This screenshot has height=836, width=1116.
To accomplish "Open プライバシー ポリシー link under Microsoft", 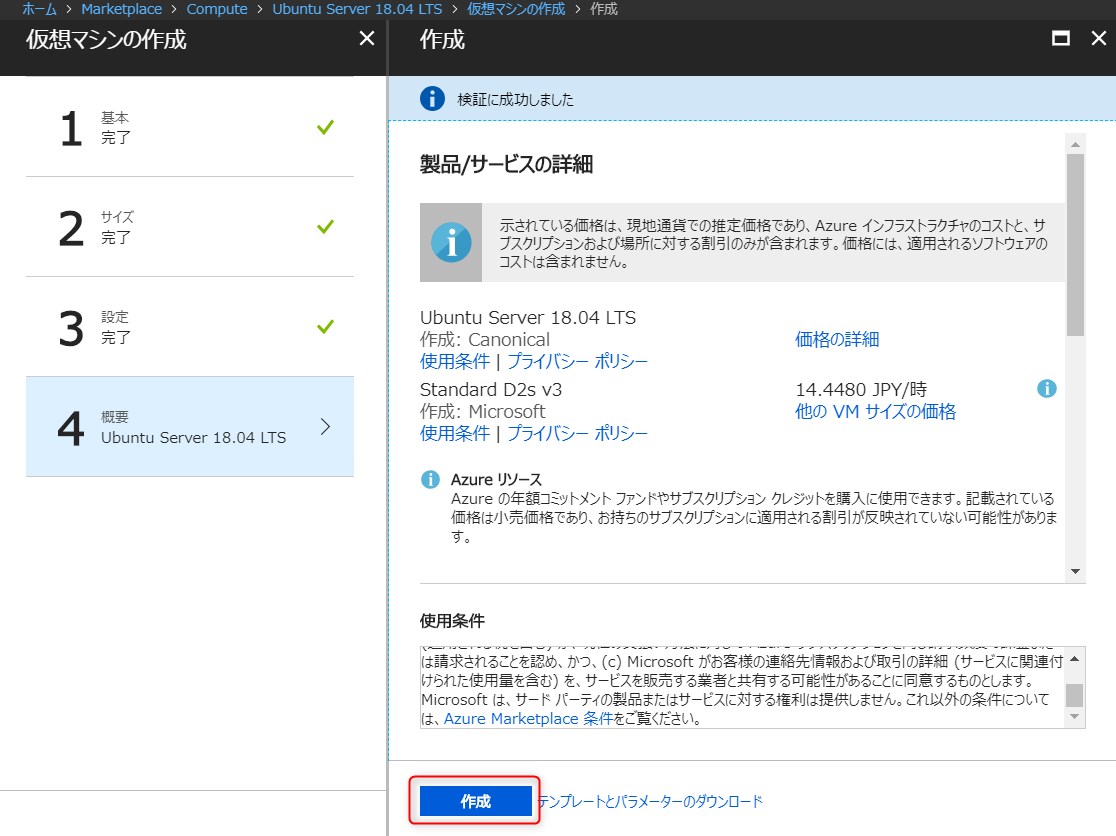I will pyautogui.click(x=577, y=433).
